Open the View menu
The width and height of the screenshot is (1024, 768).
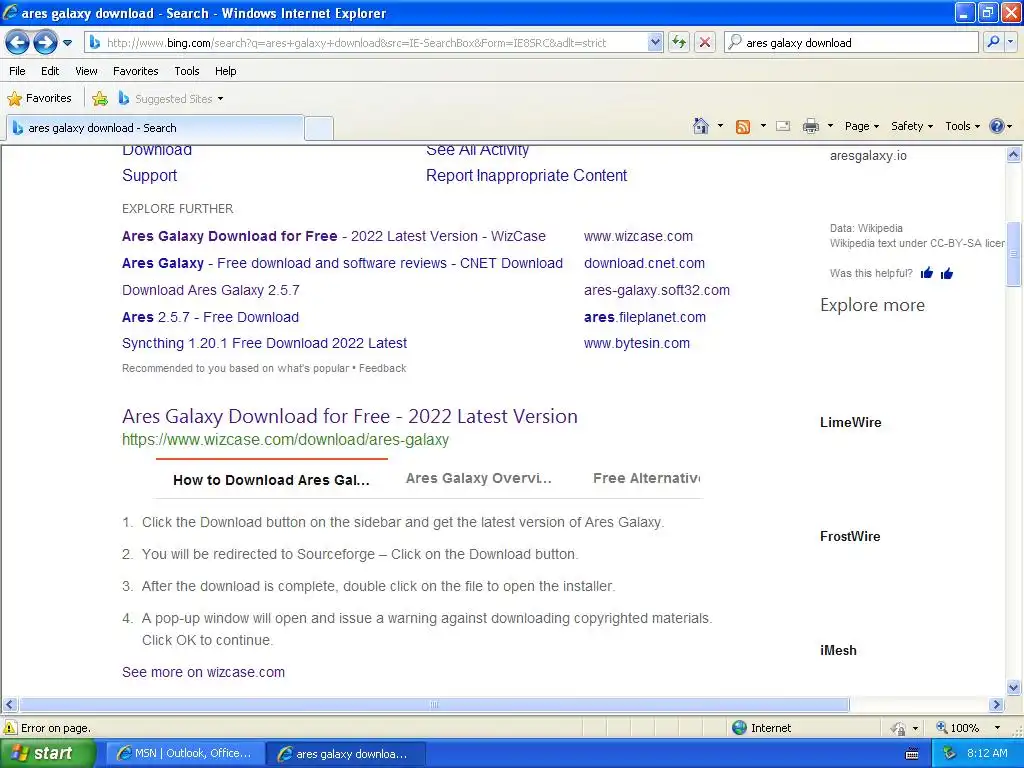(86, 71)
